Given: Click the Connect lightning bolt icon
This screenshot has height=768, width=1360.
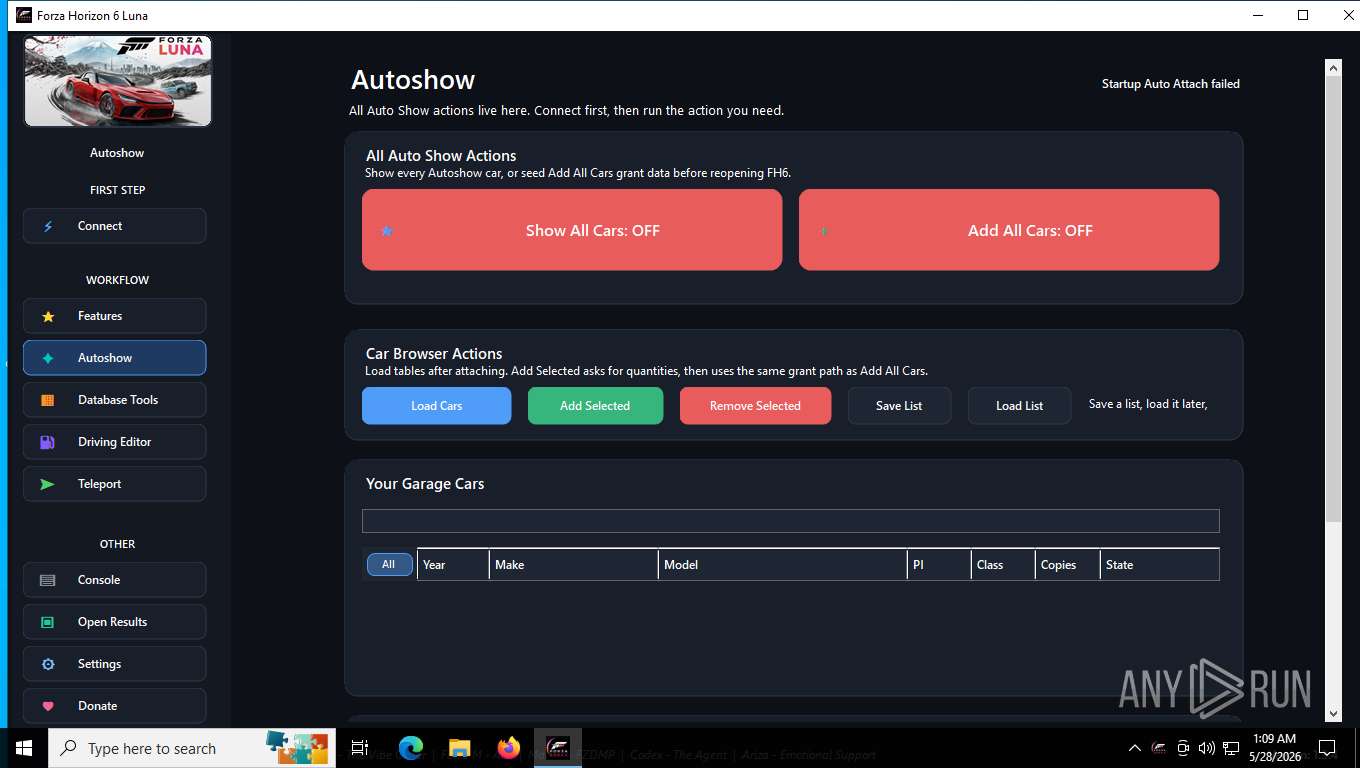Looking at the screenshot, I should (x=48, y=227).
